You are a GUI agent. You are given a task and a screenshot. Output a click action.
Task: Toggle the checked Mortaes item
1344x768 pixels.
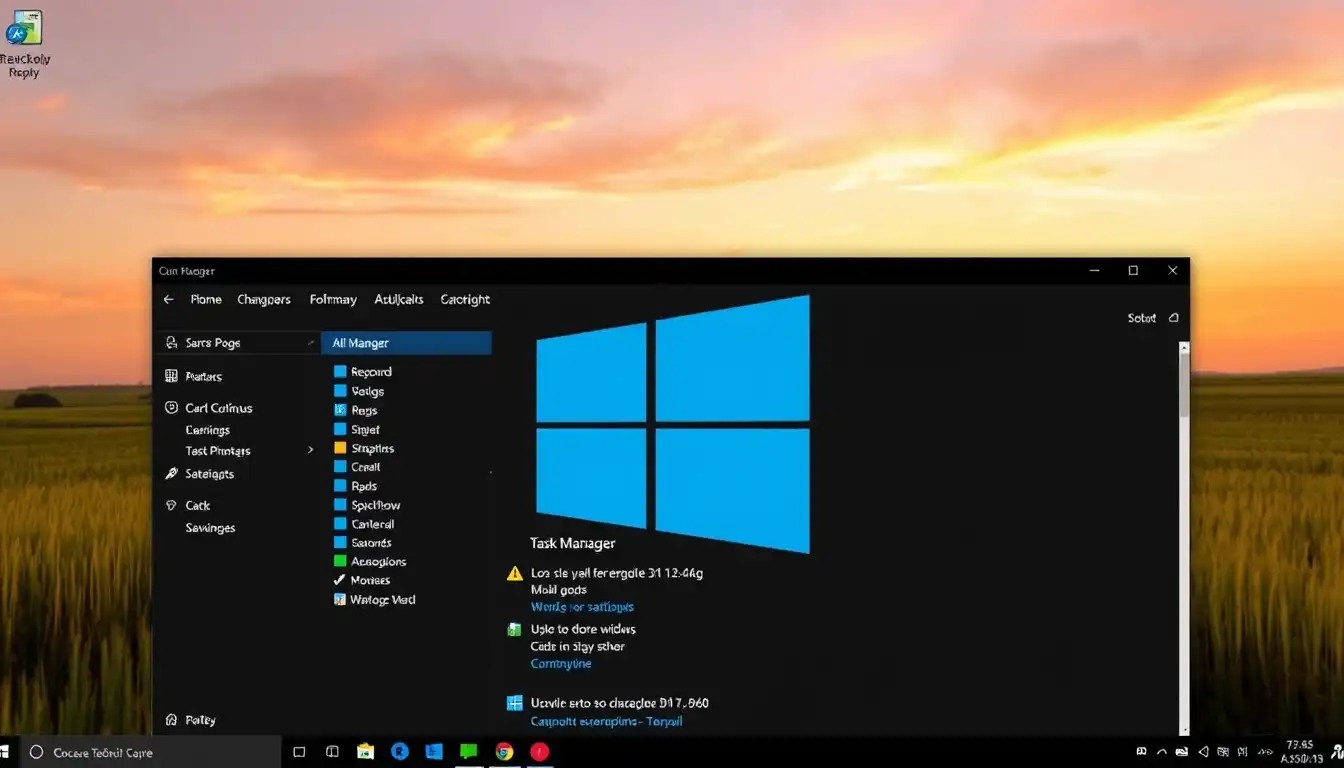coord(340,580)
